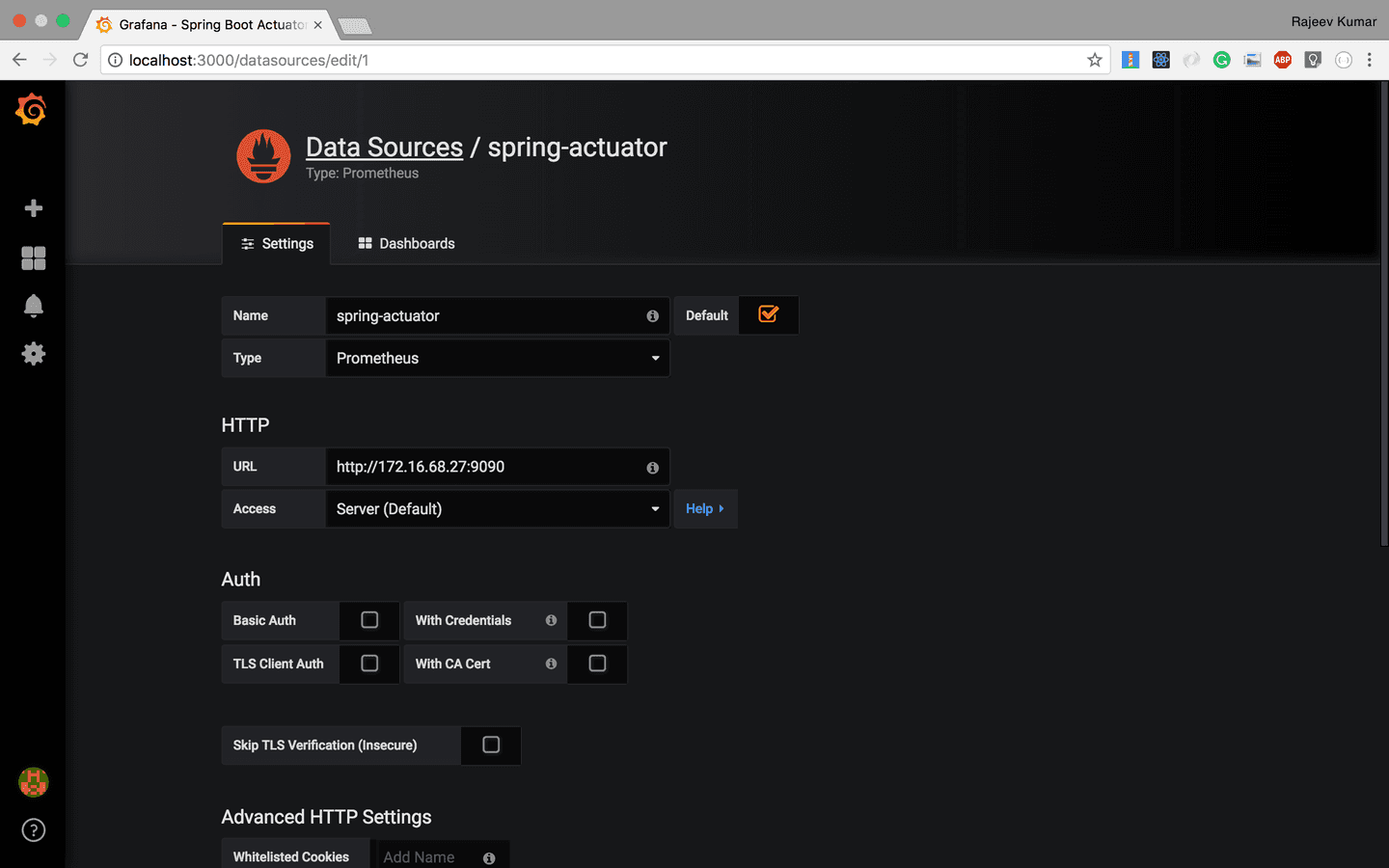Show info tooltip for Name field
The height and width of the screenshot is (868, 1389).
pyautogui.click(x=653, y=316)
